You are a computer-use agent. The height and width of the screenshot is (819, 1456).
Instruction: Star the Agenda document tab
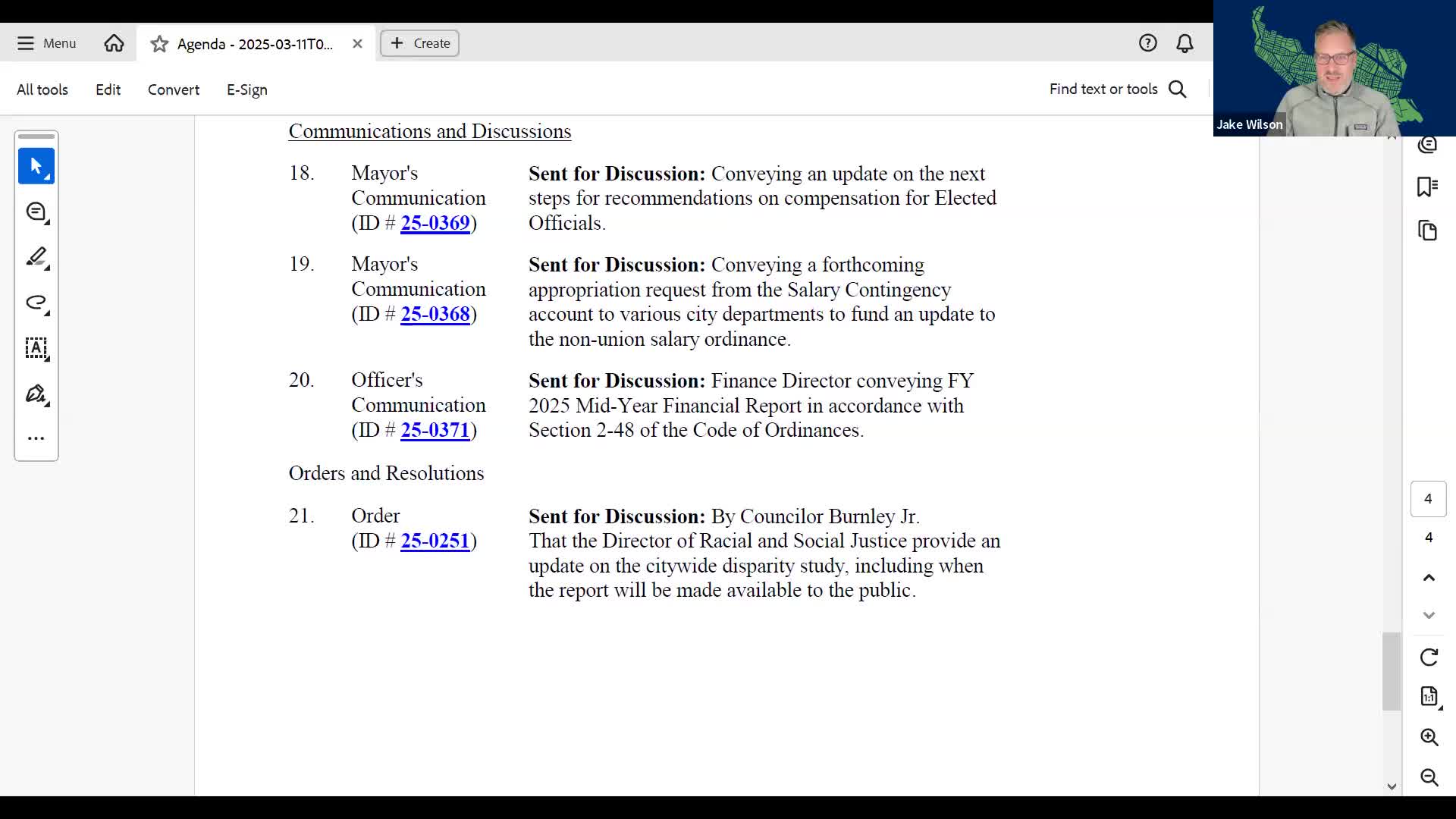click(159, 44)
